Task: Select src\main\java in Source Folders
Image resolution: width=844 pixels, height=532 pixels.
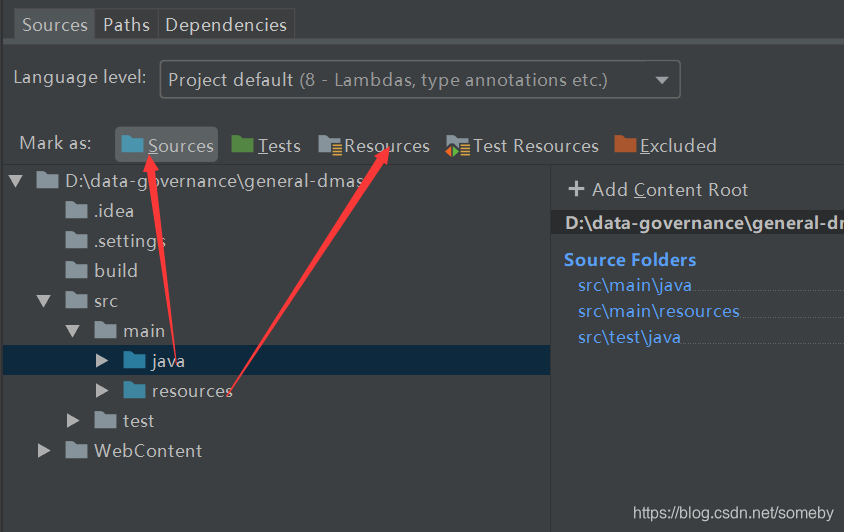Action: coord(635,285)
